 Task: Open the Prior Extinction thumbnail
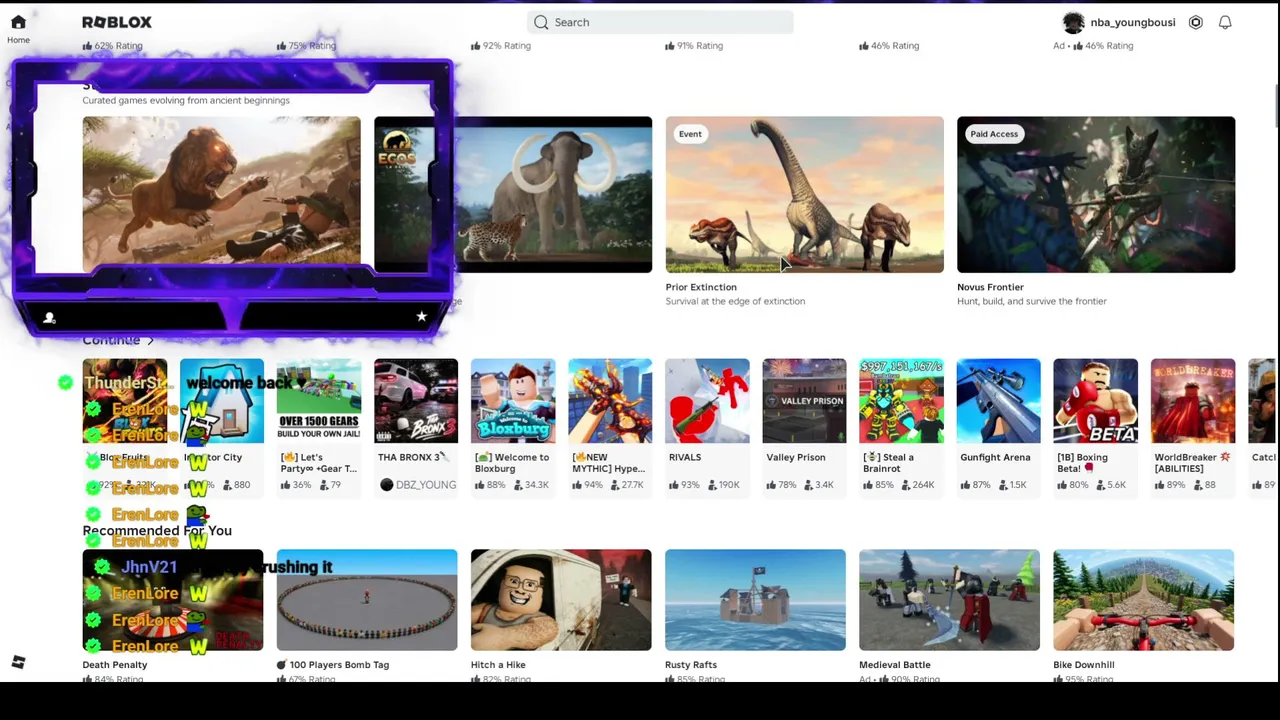(x=804, y=194)
